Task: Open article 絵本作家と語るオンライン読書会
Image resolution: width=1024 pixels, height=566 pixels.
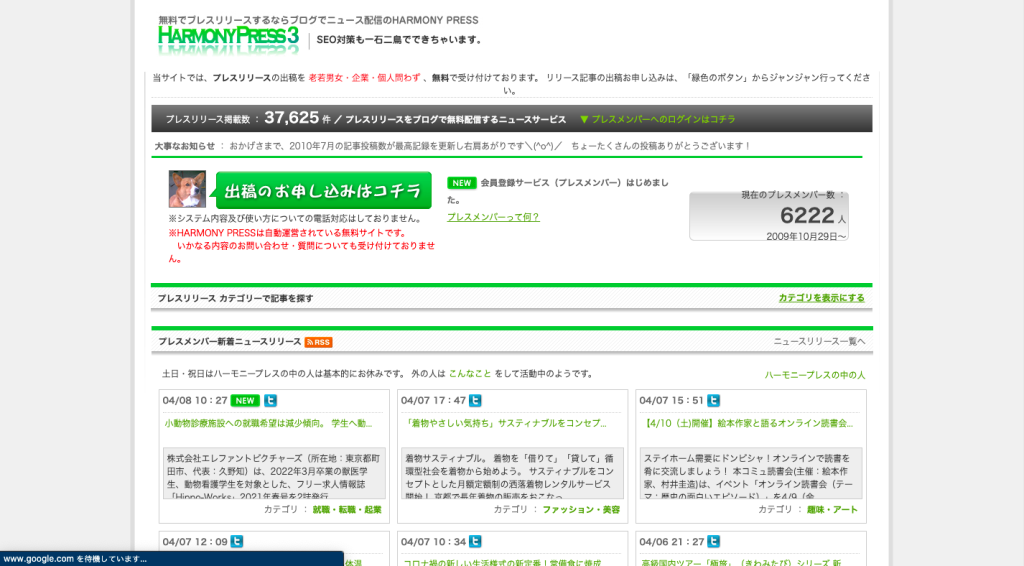Action: point(749,423)
